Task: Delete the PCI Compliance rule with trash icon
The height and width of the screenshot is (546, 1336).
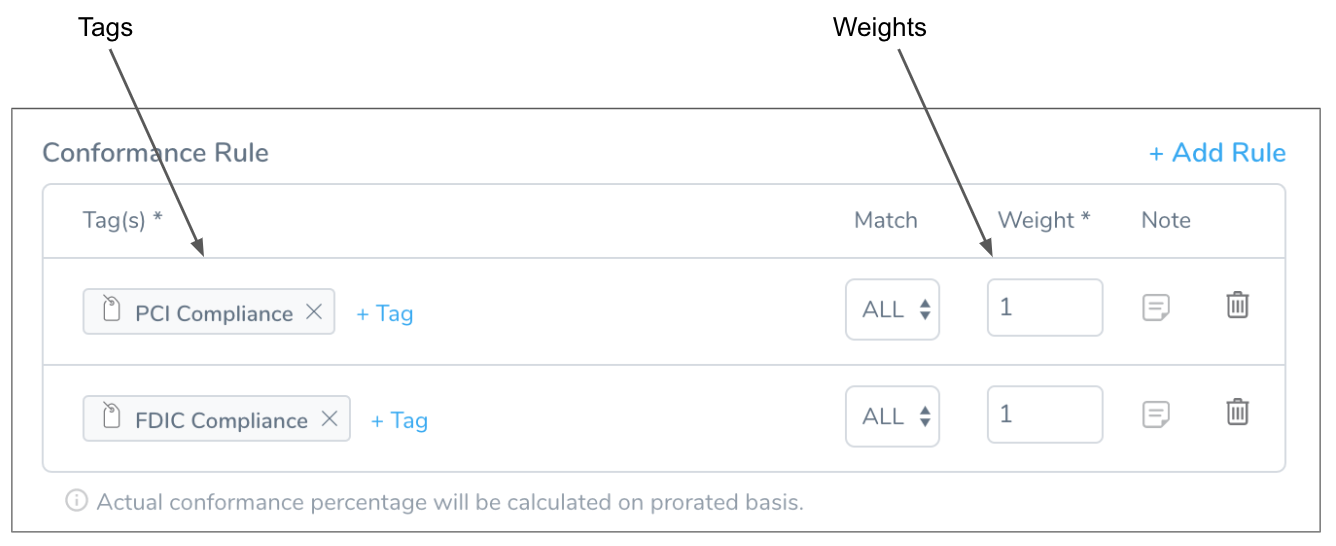Action: (1237, 305)
